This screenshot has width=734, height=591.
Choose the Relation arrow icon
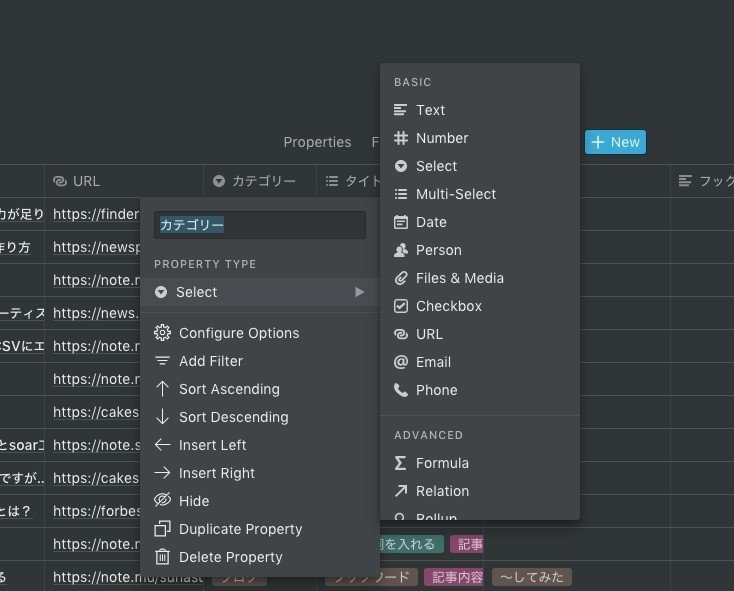point(401,491)
